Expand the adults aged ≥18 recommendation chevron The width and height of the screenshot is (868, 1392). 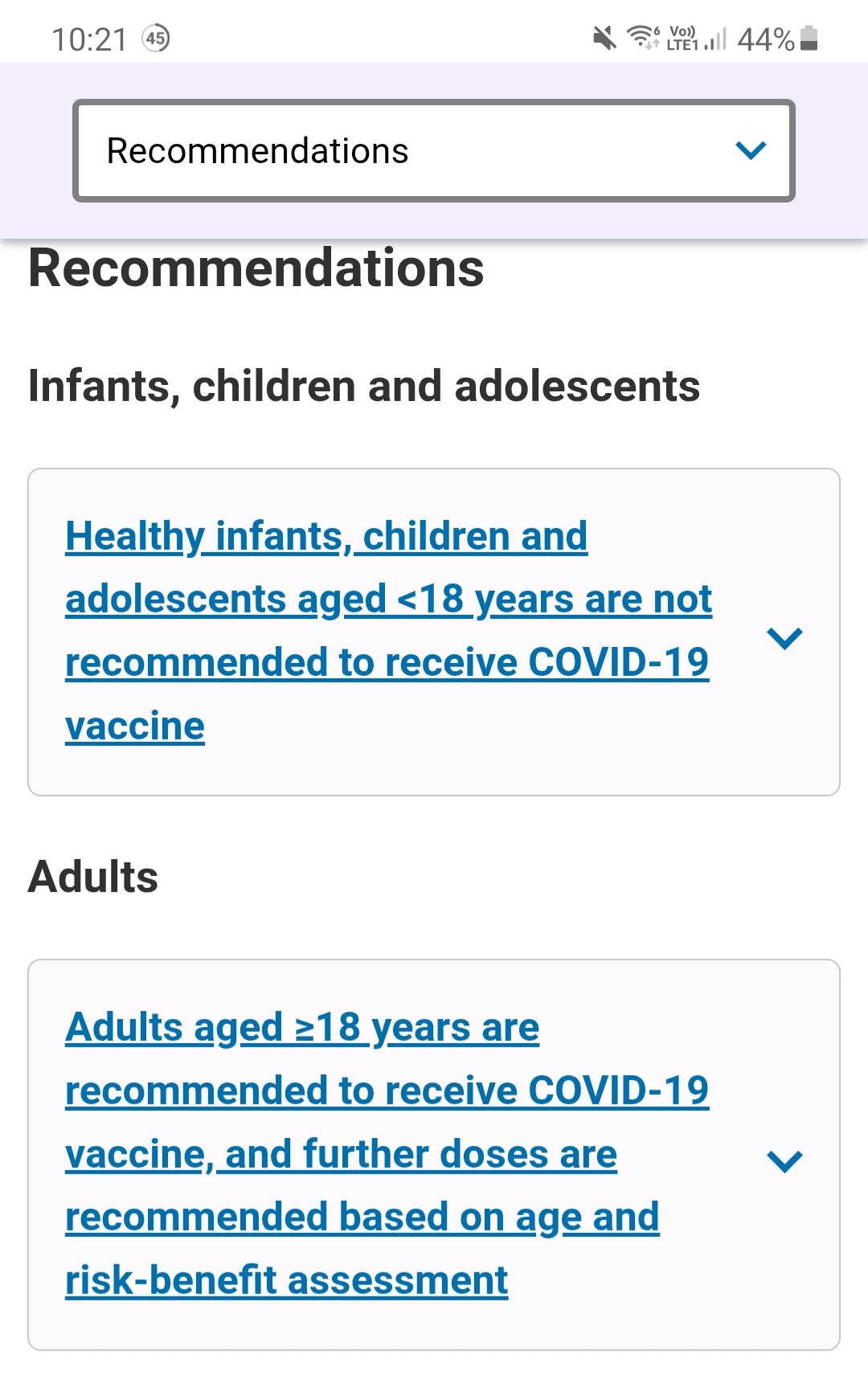784,1161
